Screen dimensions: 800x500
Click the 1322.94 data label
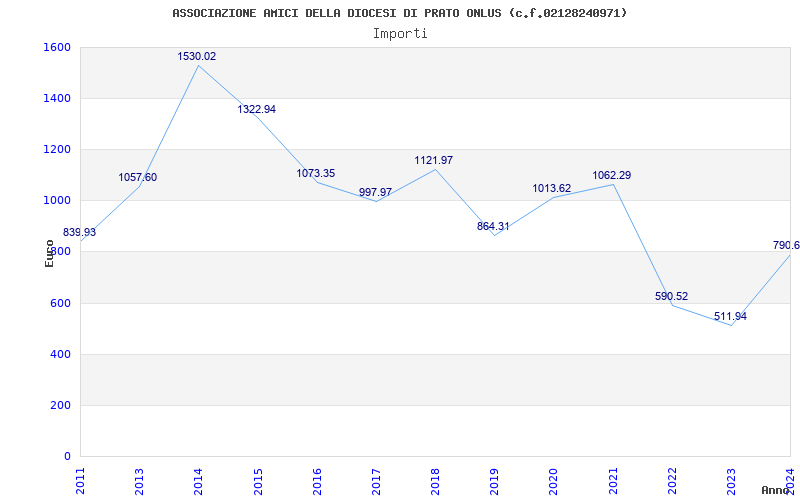click(257, 109)
